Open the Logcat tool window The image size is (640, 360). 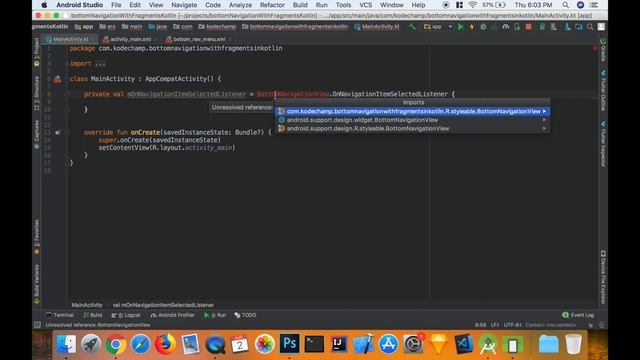126,315
